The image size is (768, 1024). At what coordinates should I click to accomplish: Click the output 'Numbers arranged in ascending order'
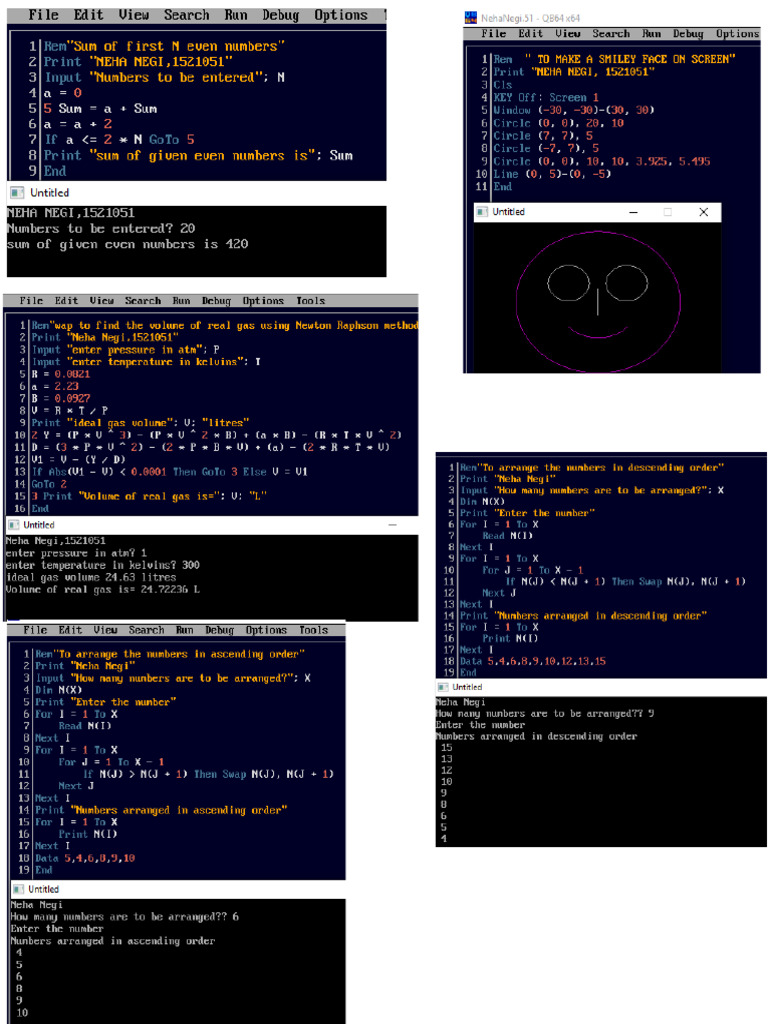pos(112,941)
